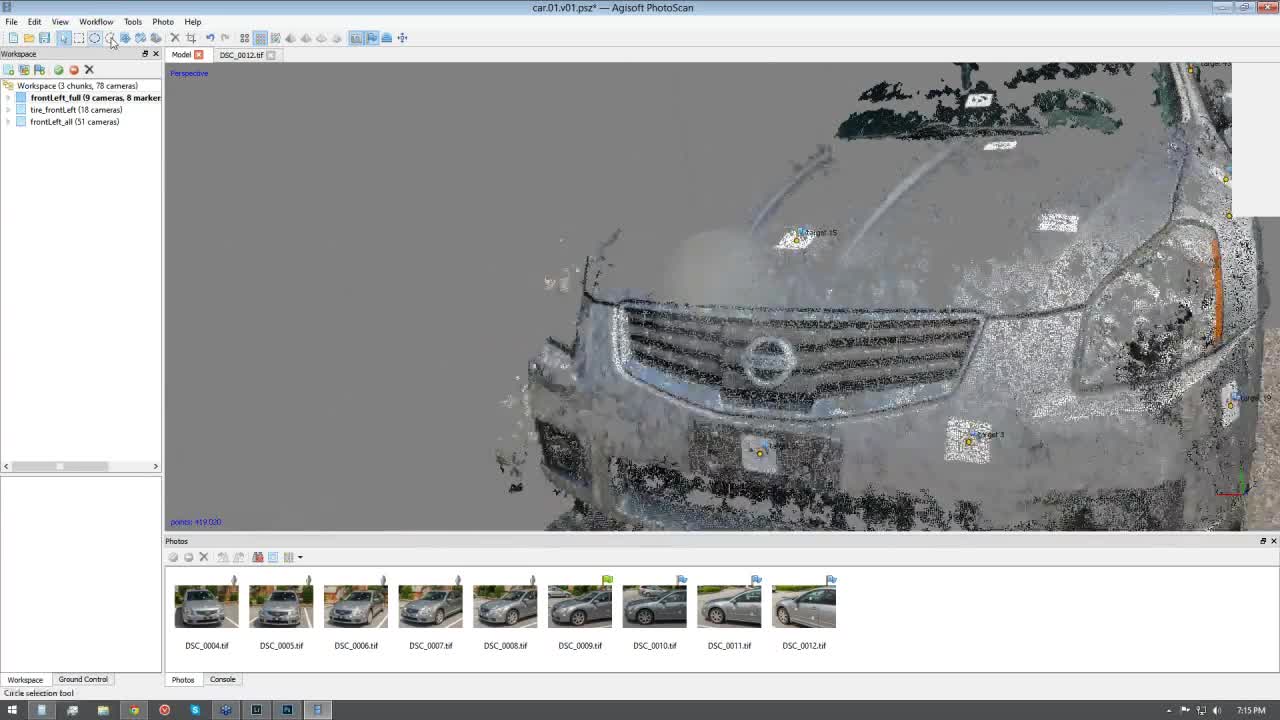Open the Workflow menu

click(96, 22)
